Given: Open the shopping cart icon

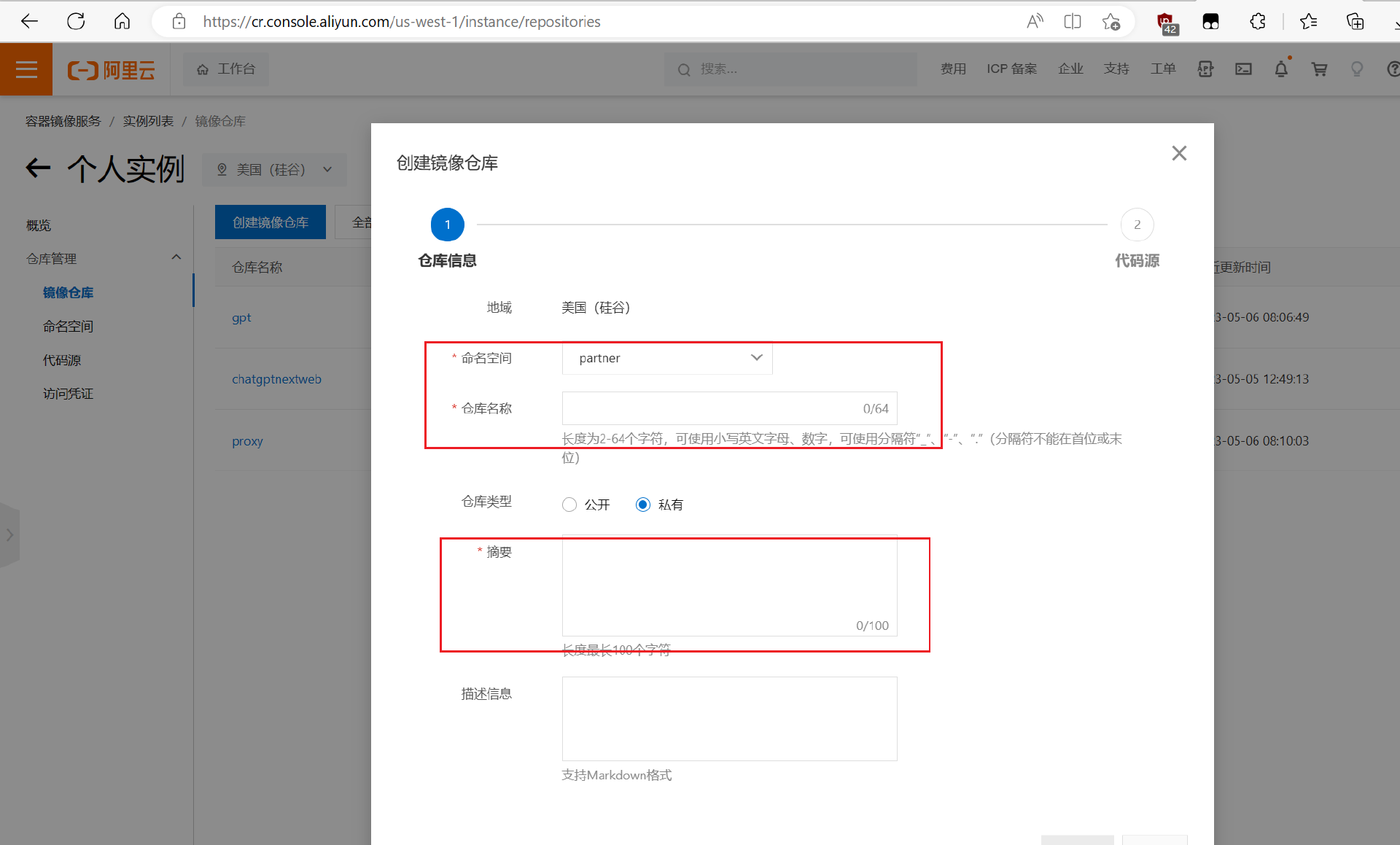Looking at the screenshot, I should pos(1319,69).
